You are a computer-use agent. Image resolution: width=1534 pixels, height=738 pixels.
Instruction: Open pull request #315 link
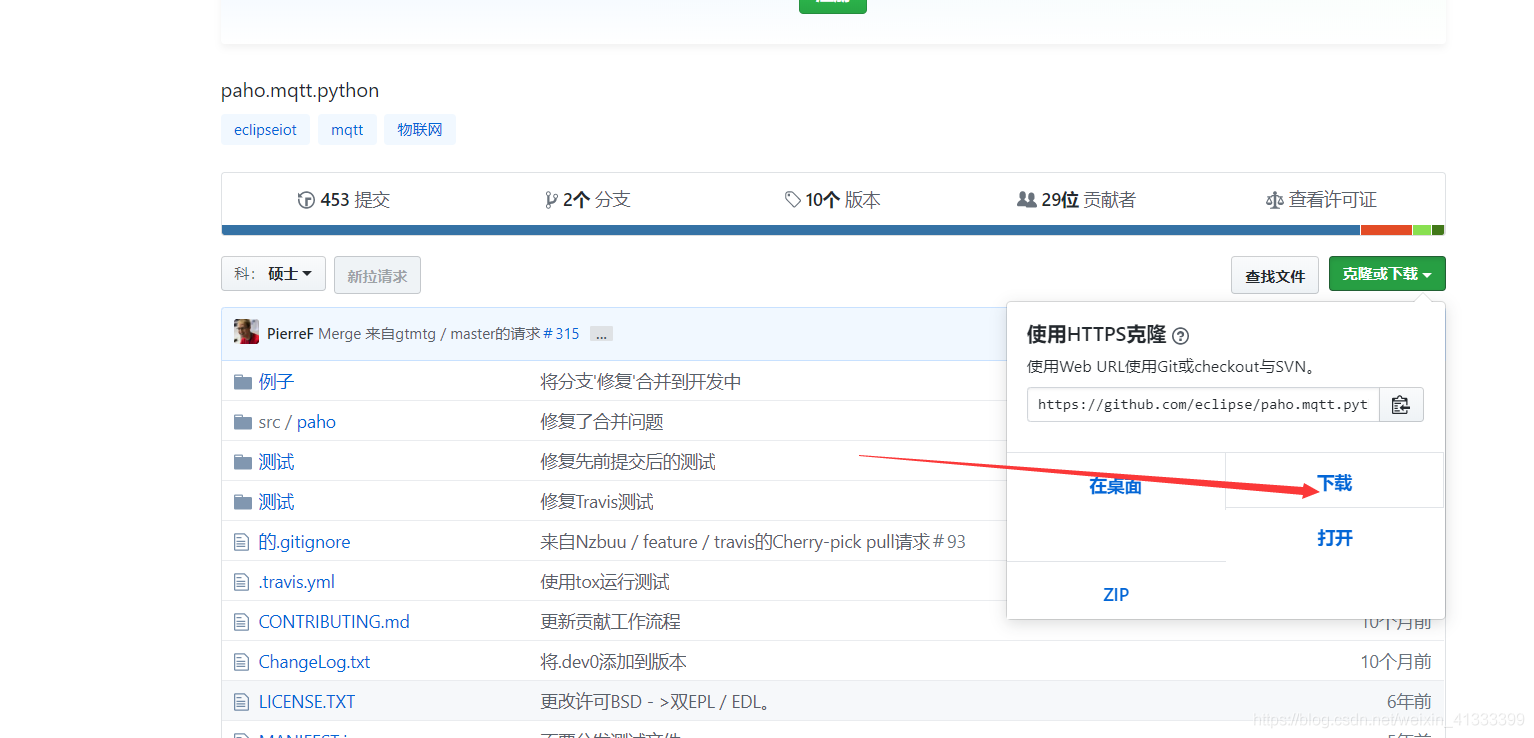click(x=561, y=334)
